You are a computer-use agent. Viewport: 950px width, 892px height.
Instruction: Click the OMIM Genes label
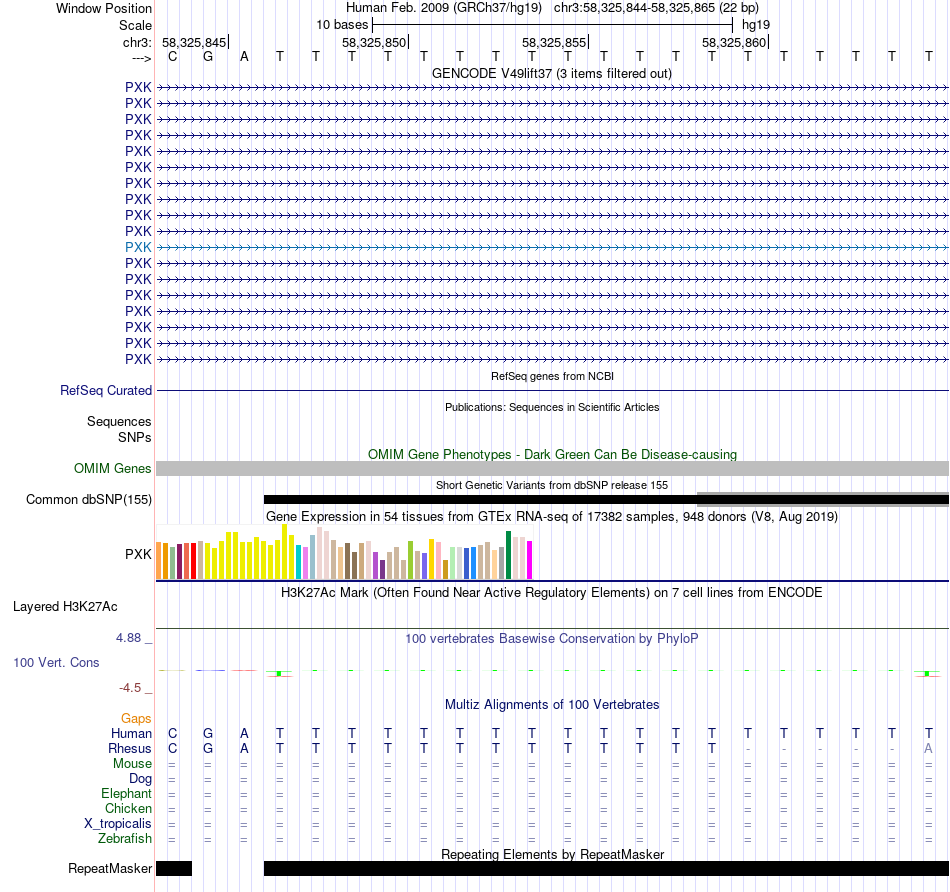(x=113, y=468)
